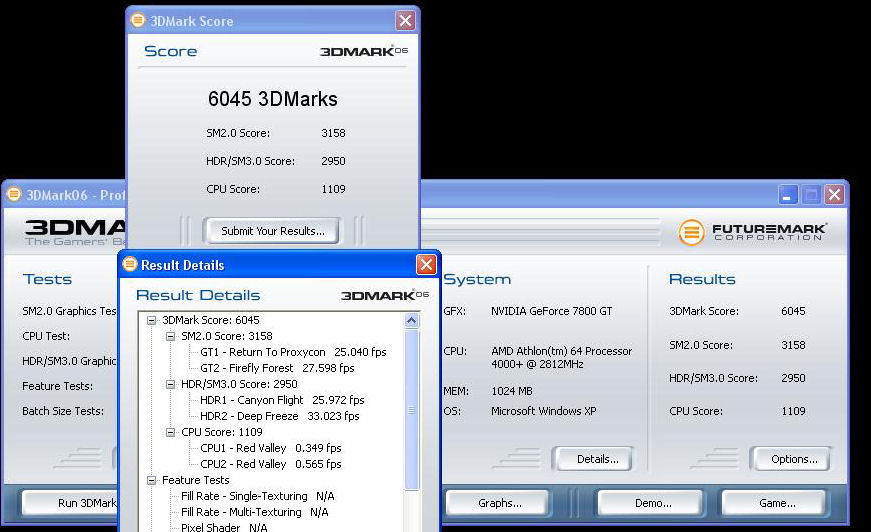
Task: Select CPU2 - Red Valley 0.565 fps row
Action: pyautogui.click(x=271, y=464)
